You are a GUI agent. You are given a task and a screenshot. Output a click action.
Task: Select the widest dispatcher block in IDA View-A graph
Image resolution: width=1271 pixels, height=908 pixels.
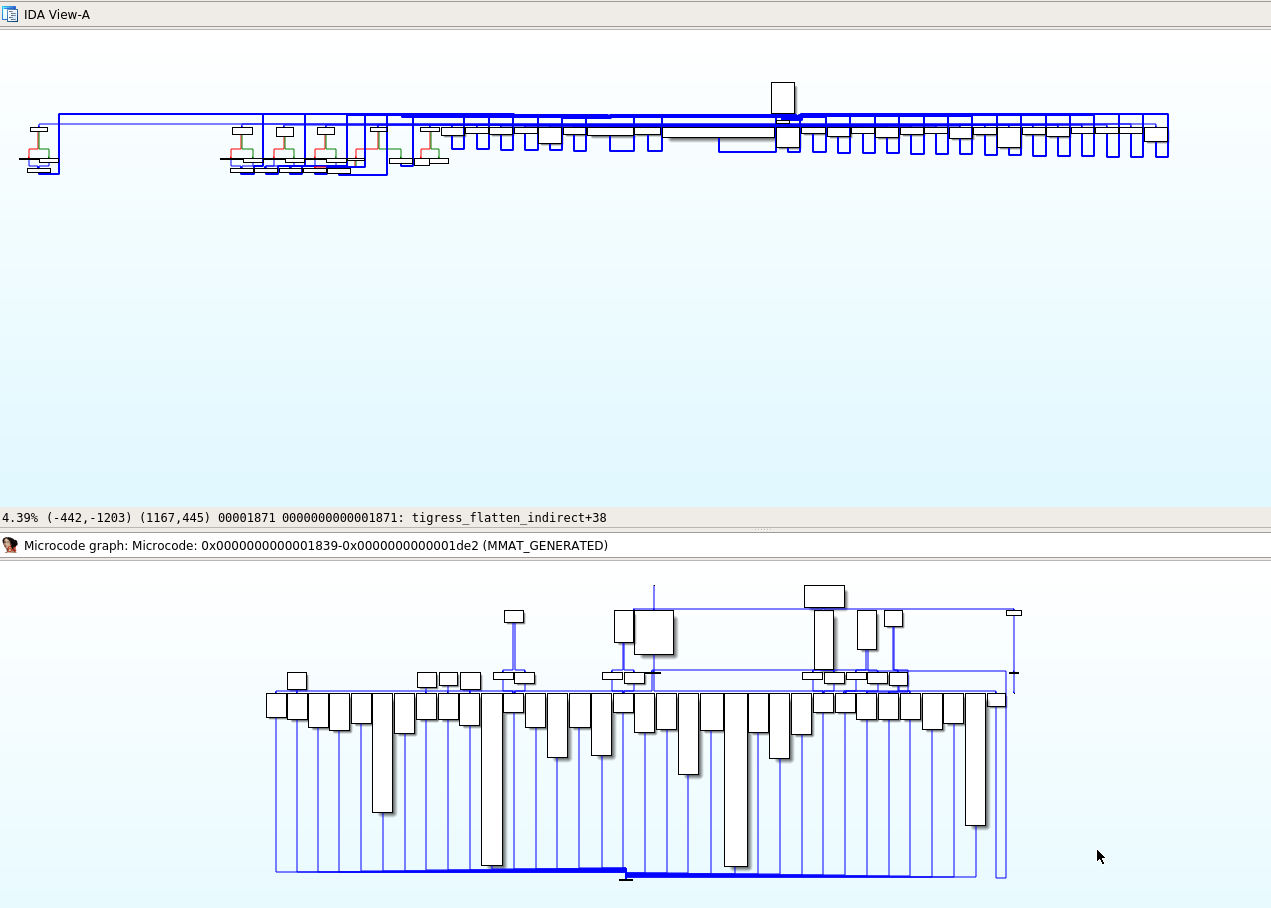click(718, 132)
